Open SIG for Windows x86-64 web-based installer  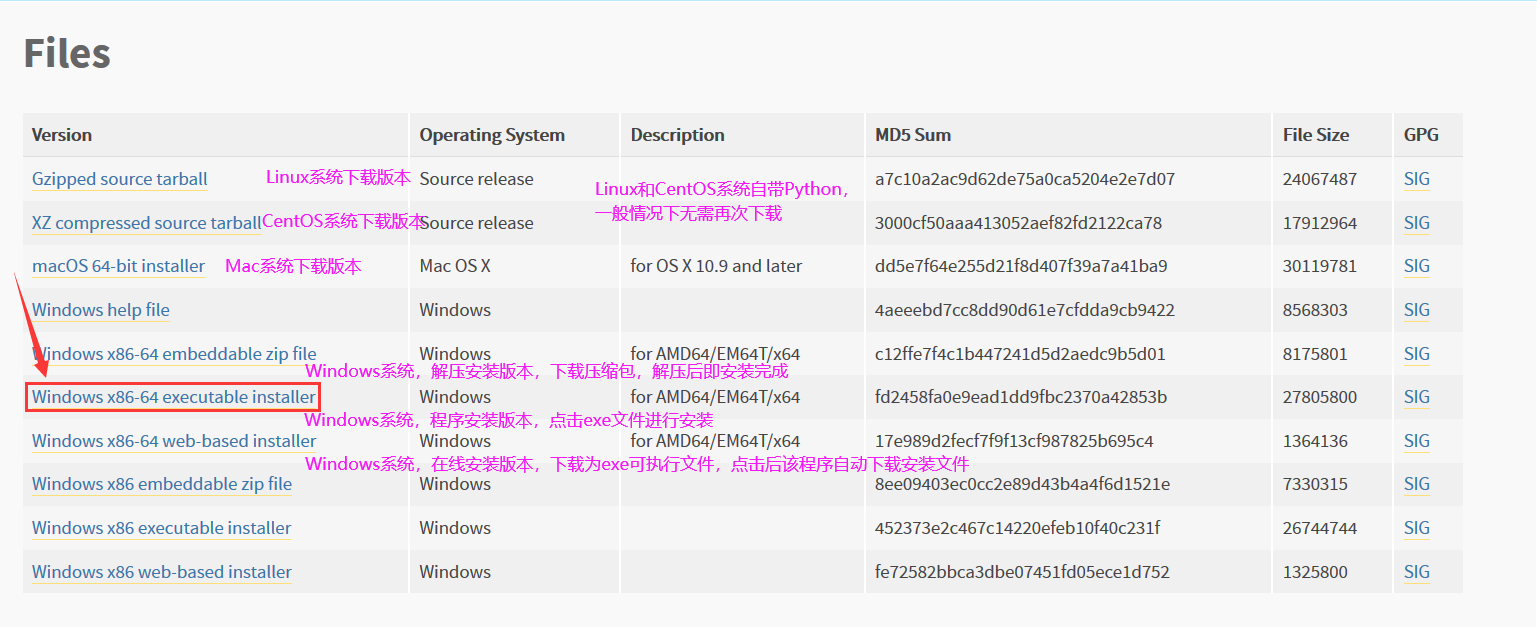(1417, 441)
